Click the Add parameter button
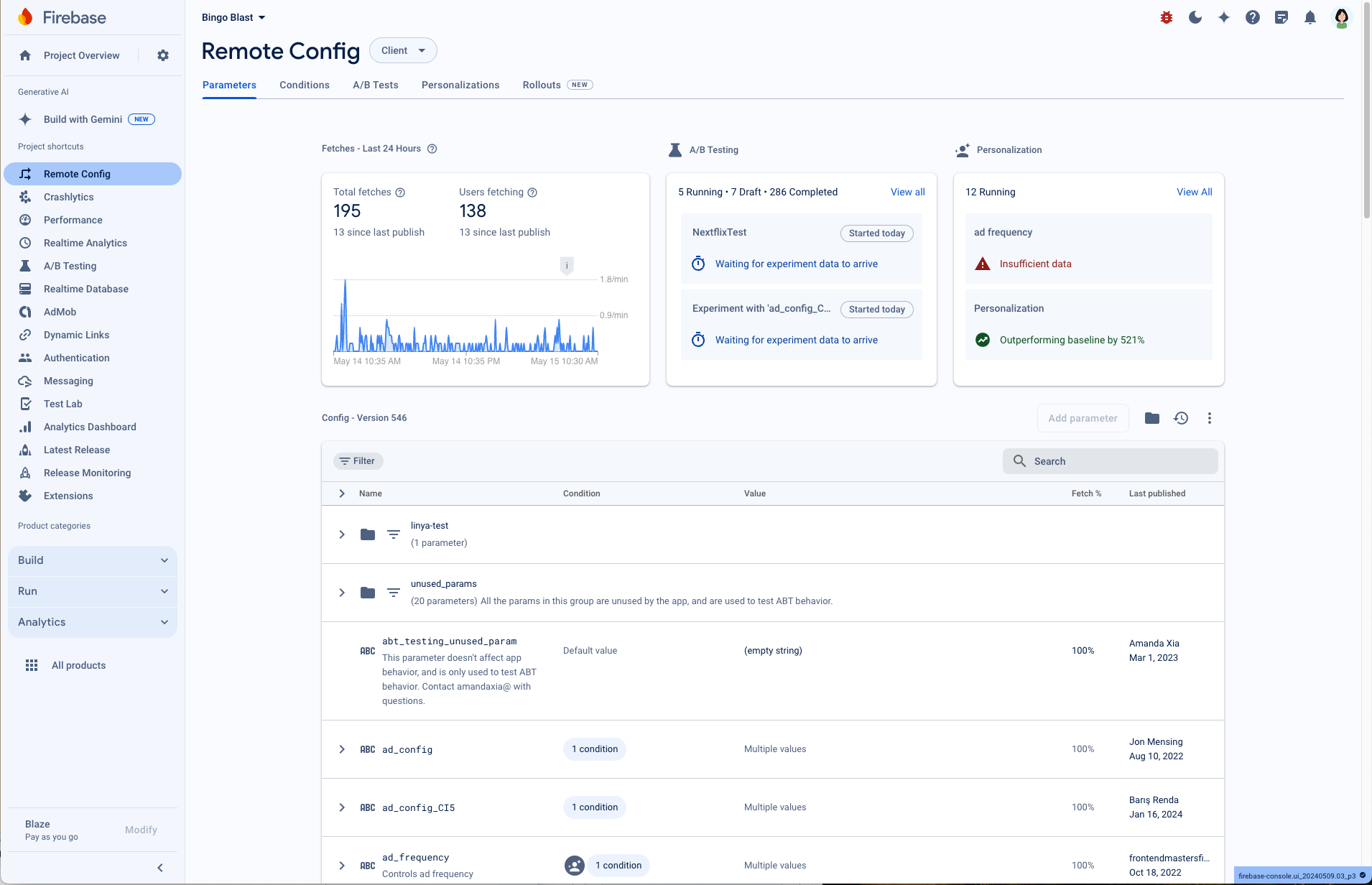This screenshot has width=1372, height=885. tap(1083, 418)
